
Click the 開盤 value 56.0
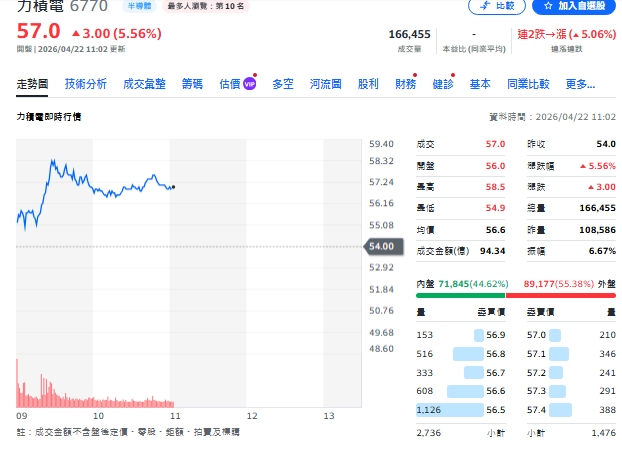tap(495, 166)
